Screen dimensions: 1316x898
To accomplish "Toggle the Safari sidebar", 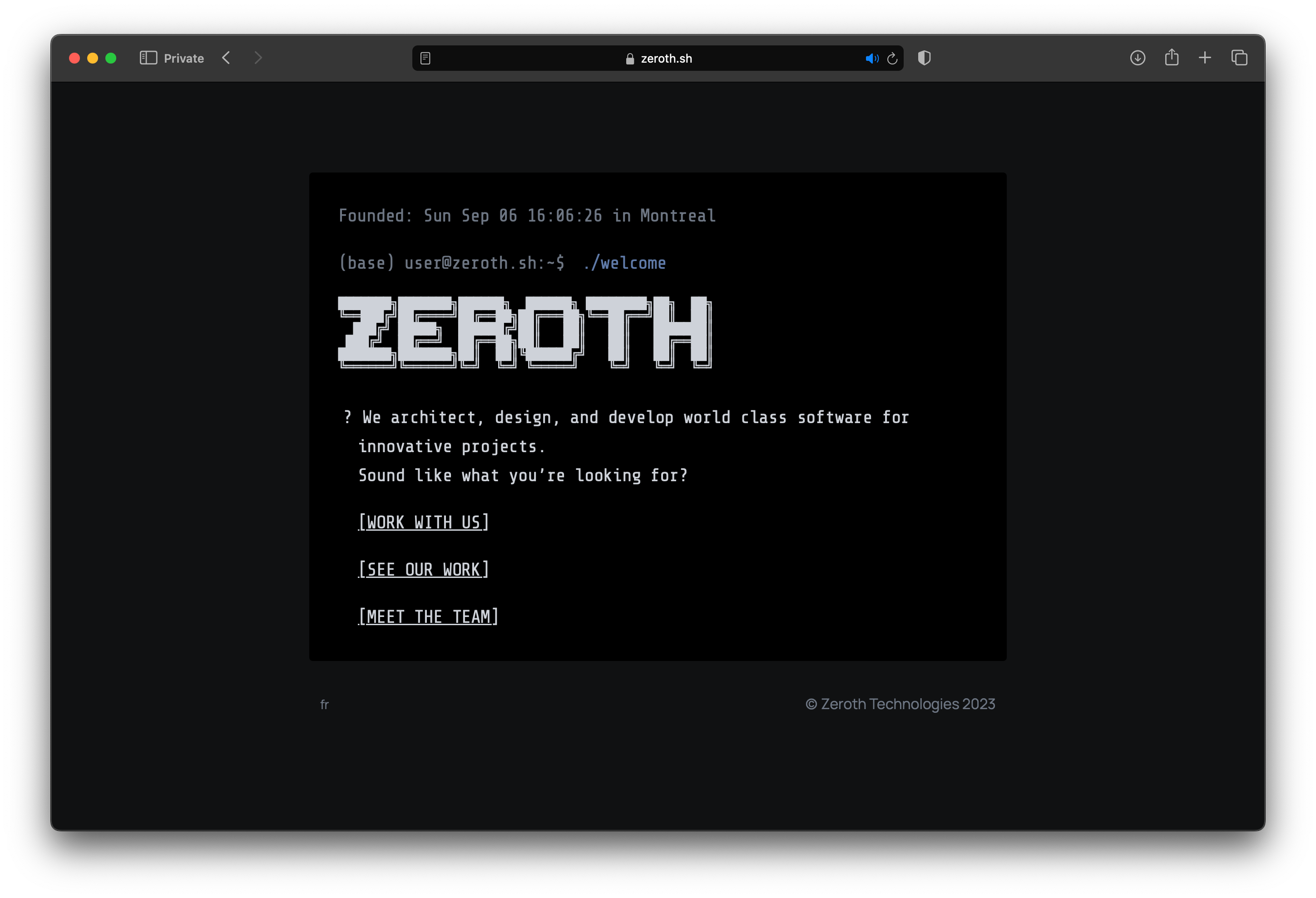I will click(148, 57).
